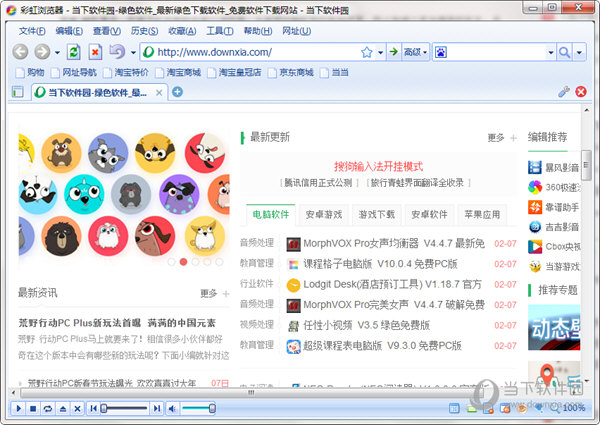Open the 历史(S) menu
The height and width of the screenshot is (425, 600).
tap(144, 31)
